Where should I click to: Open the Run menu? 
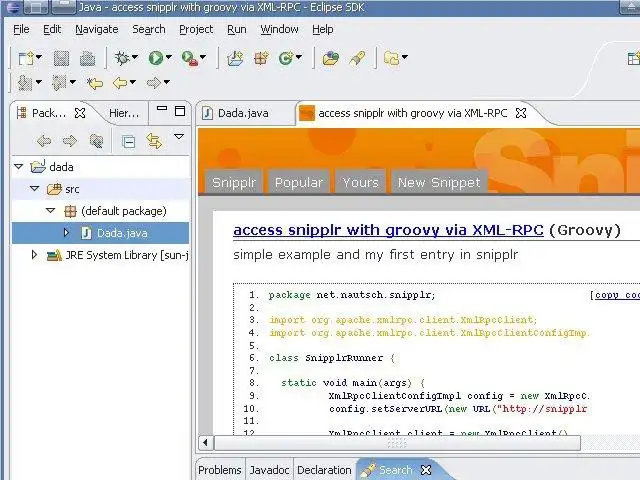click(x=237, y=29)
